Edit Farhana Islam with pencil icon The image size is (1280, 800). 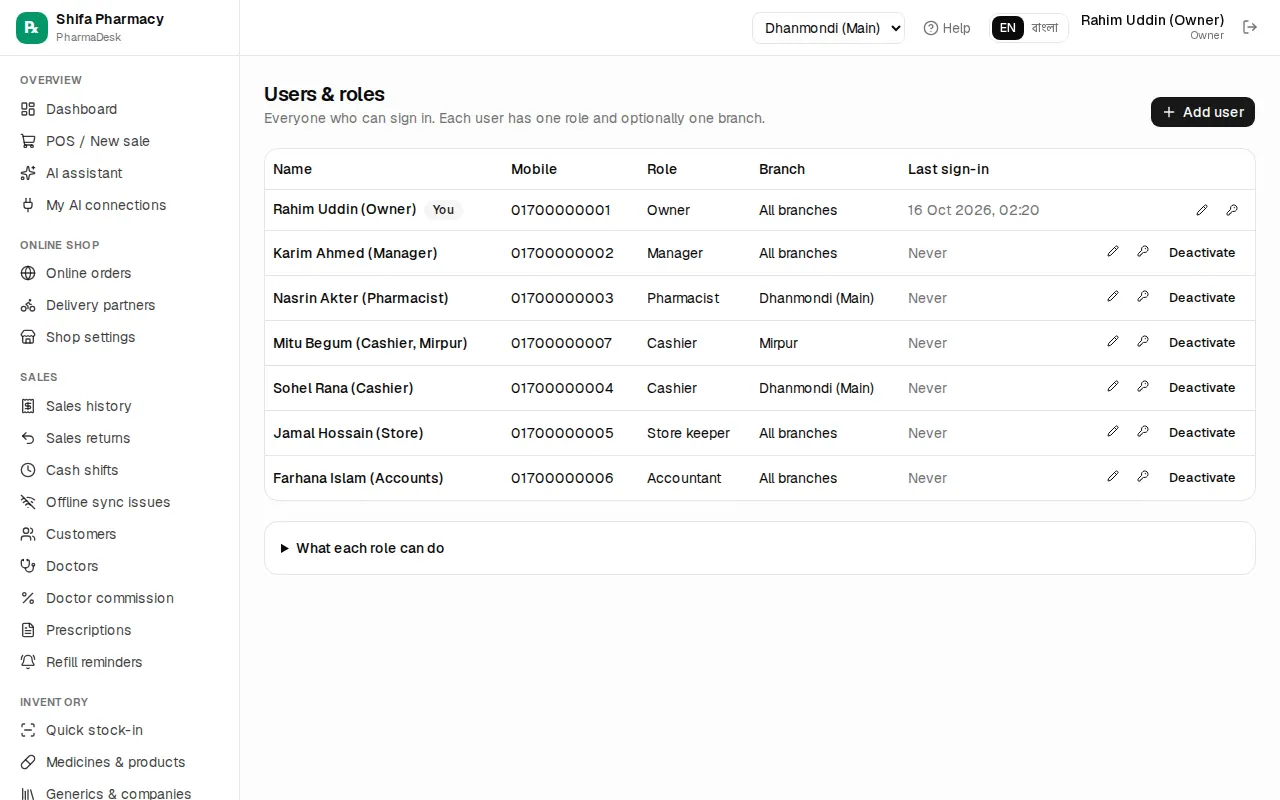tap(1113, 477)
